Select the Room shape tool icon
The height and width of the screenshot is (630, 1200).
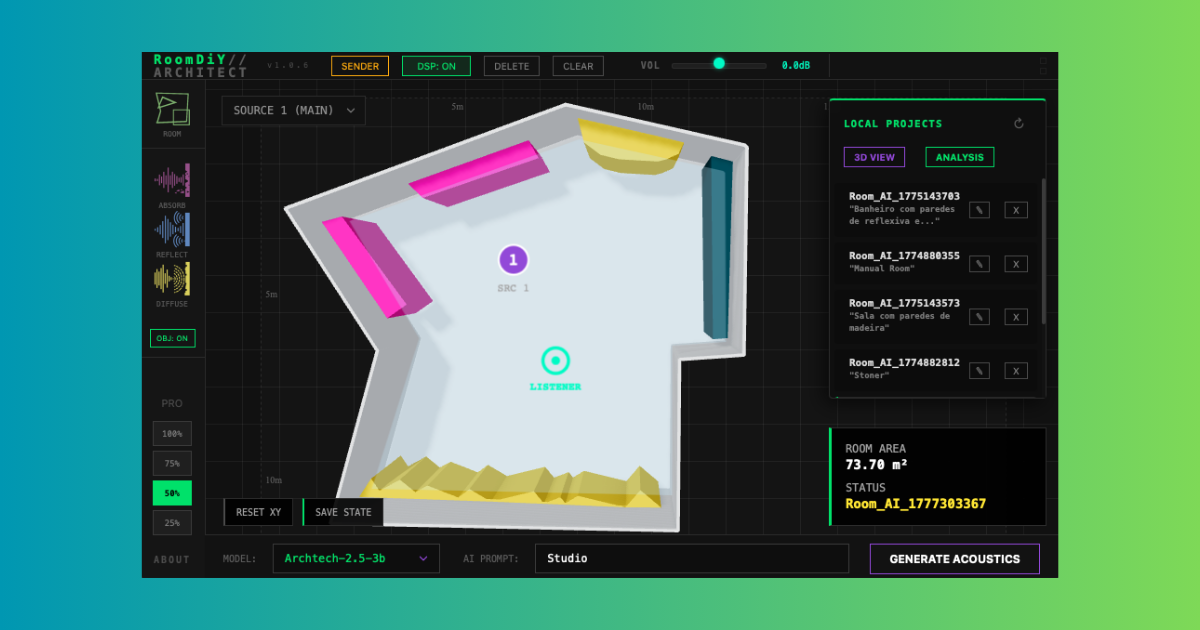(172, 109)
